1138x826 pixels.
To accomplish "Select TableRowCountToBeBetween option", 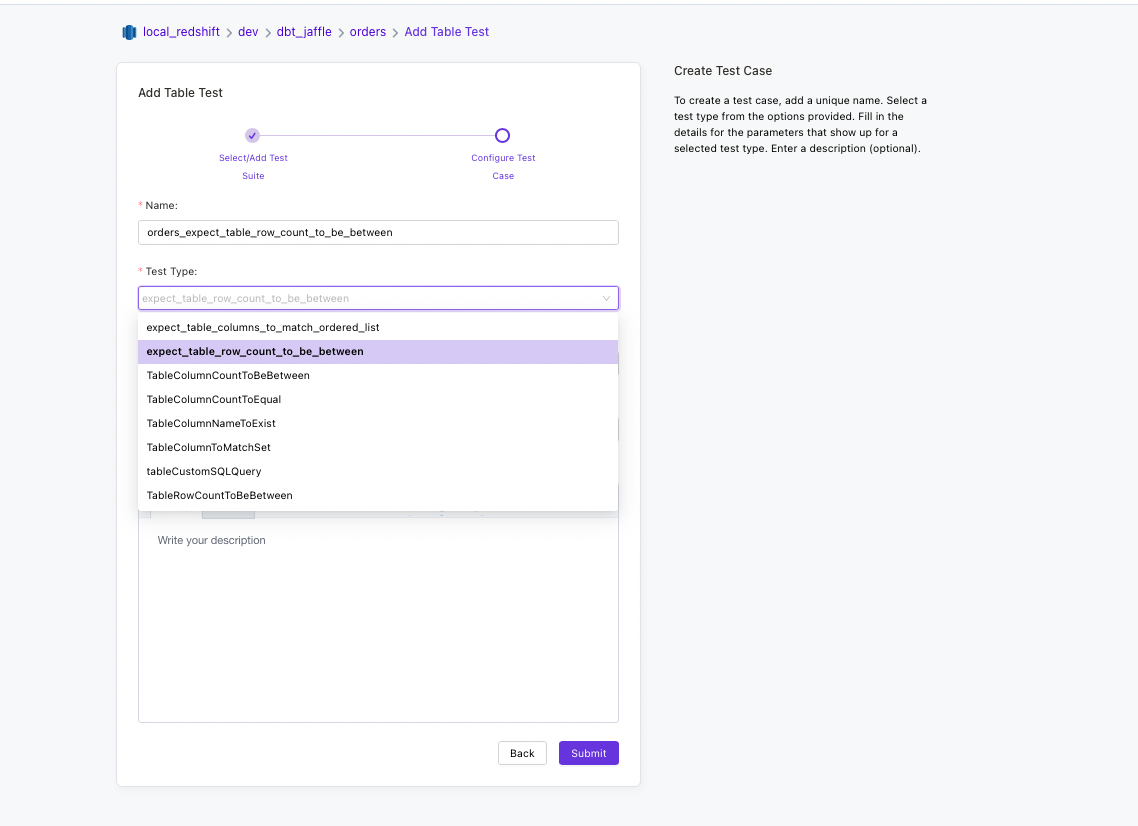I will (378, 495).
